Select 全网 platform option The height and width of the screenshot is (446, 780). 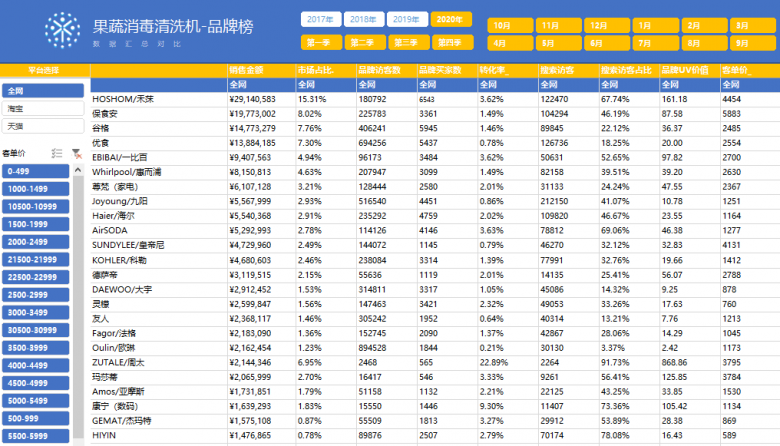click(x=42, y=90)
